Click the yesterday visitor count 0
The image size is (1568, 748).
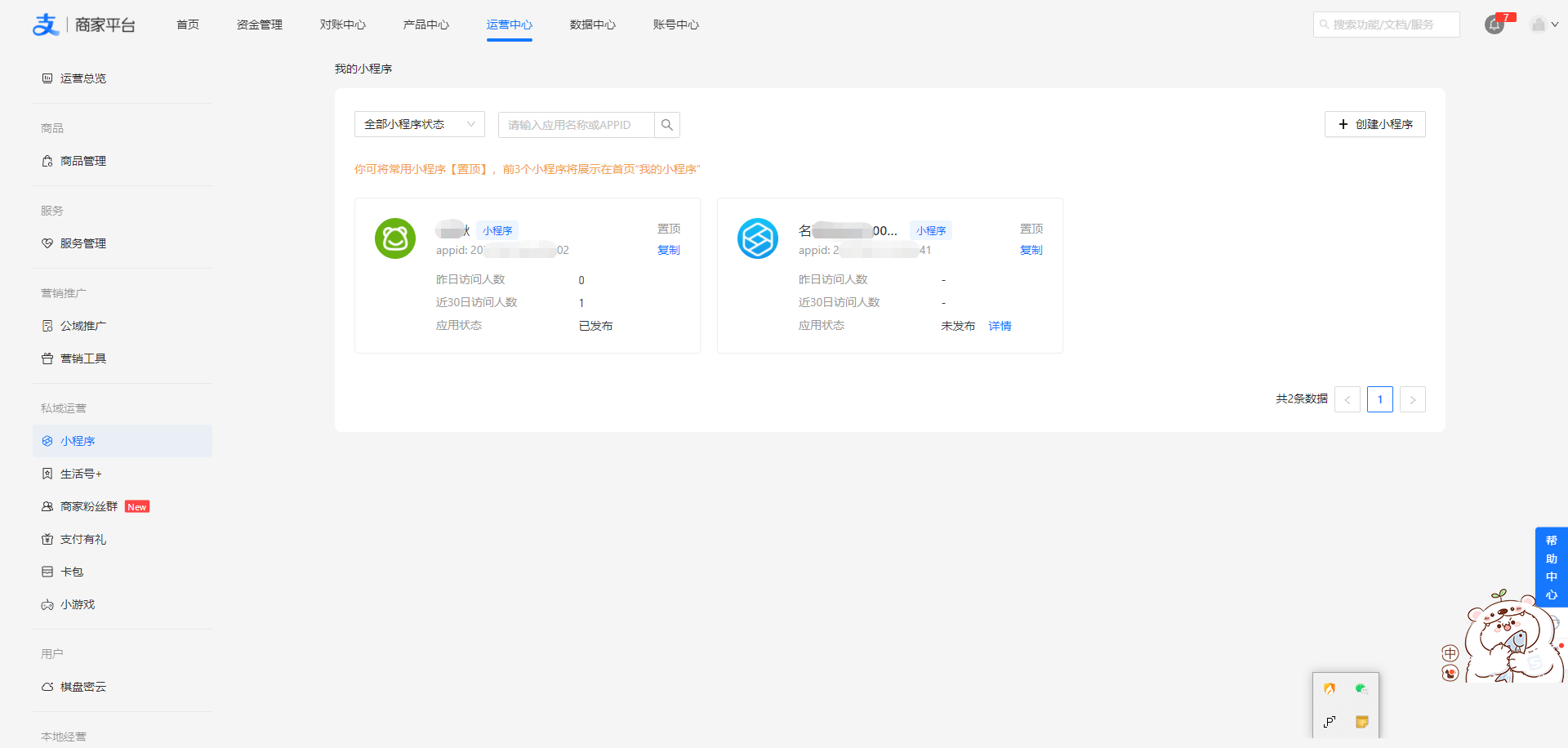pyautogui.click(x=581, y=280)
